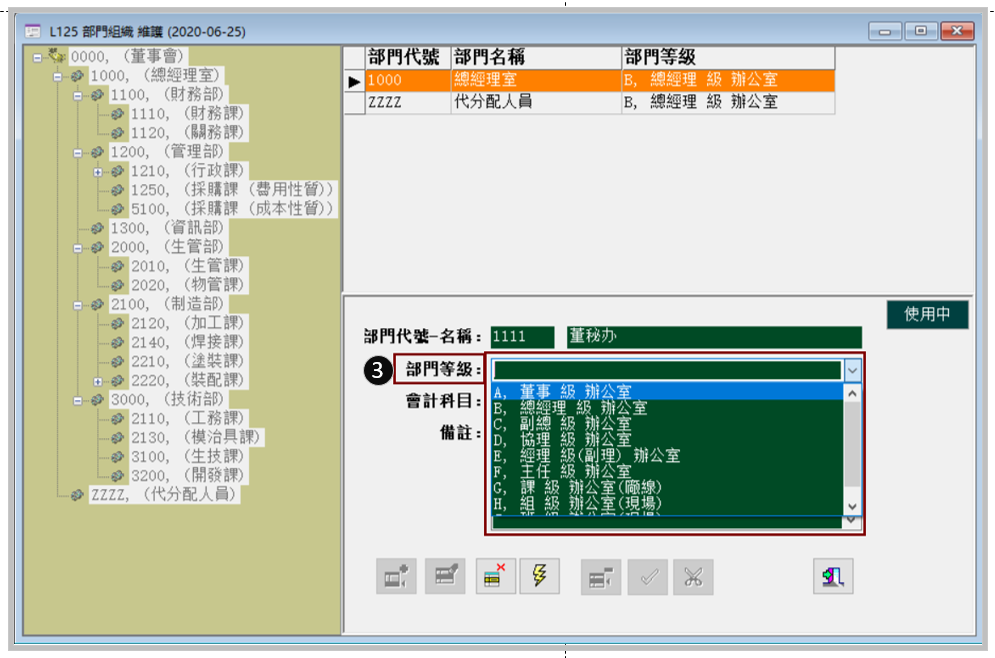
Task: Click the dropdown list scroll up arrow
Action: (852, 393)
